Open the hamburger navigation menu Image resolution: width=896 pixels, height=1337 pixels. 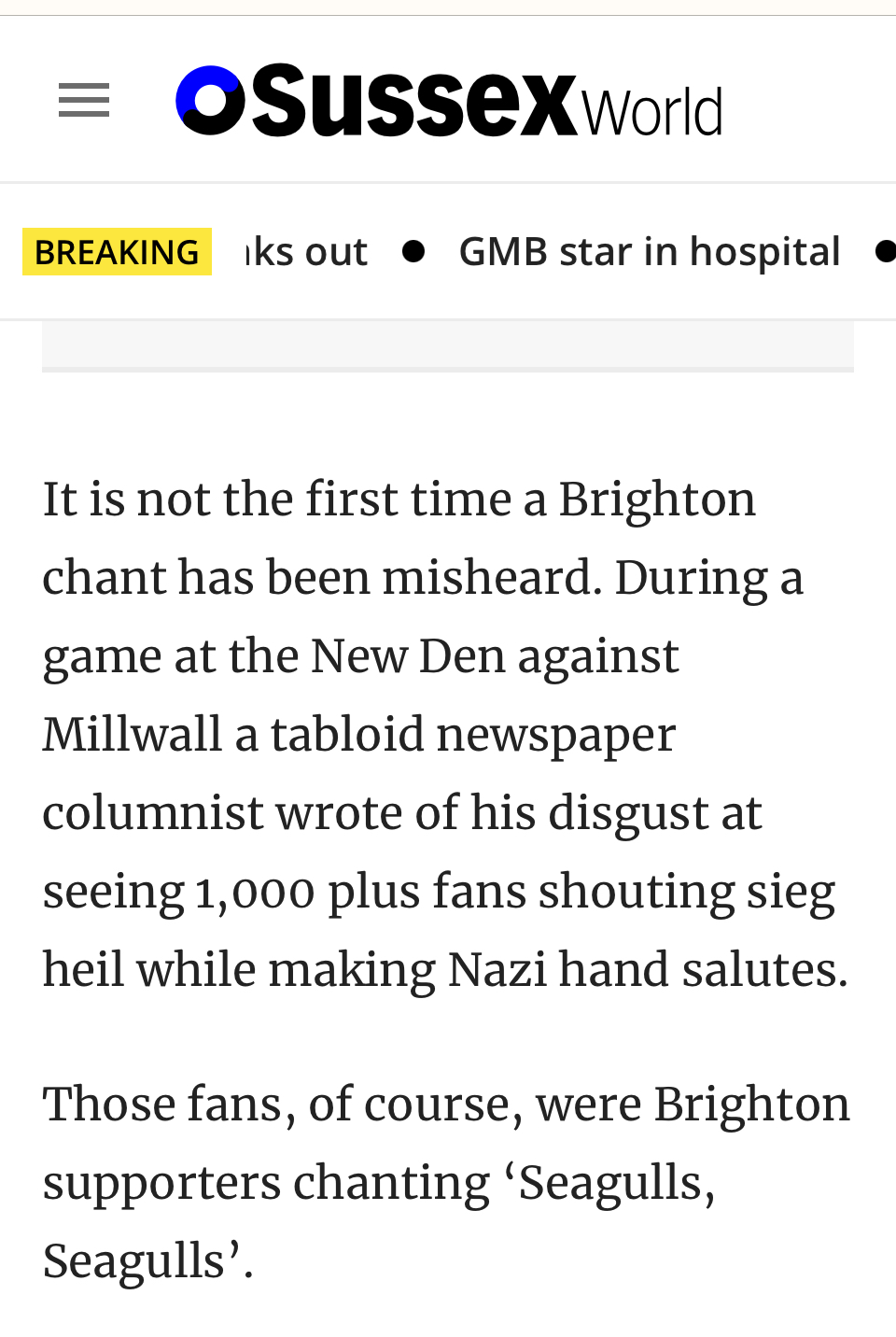[x=84, y=100]
